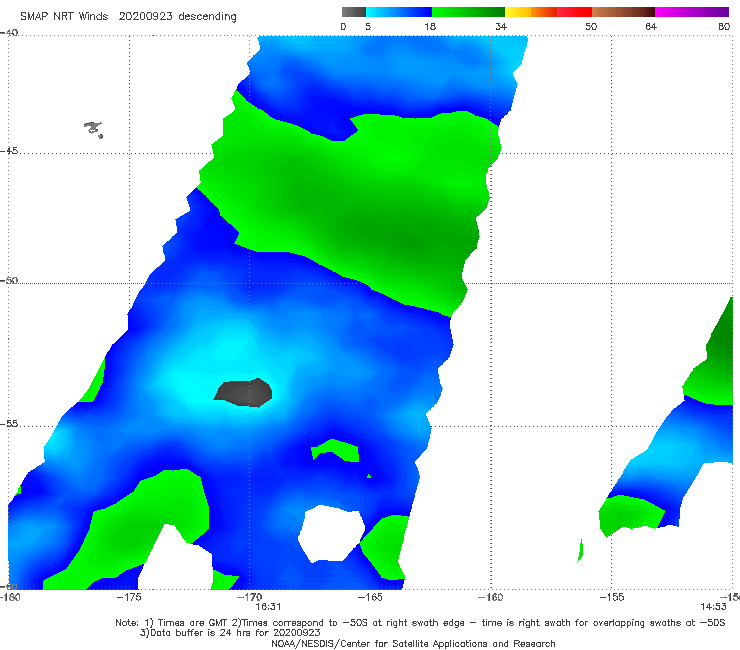
Task: Click the longitude label '-165'
Action: click(370, 597)
